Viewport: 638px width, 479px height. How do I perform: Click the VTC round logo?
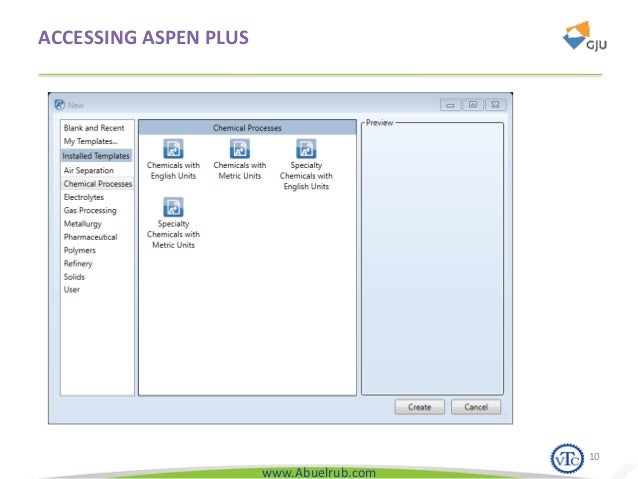pyautogui.click(x=567, y=458)
